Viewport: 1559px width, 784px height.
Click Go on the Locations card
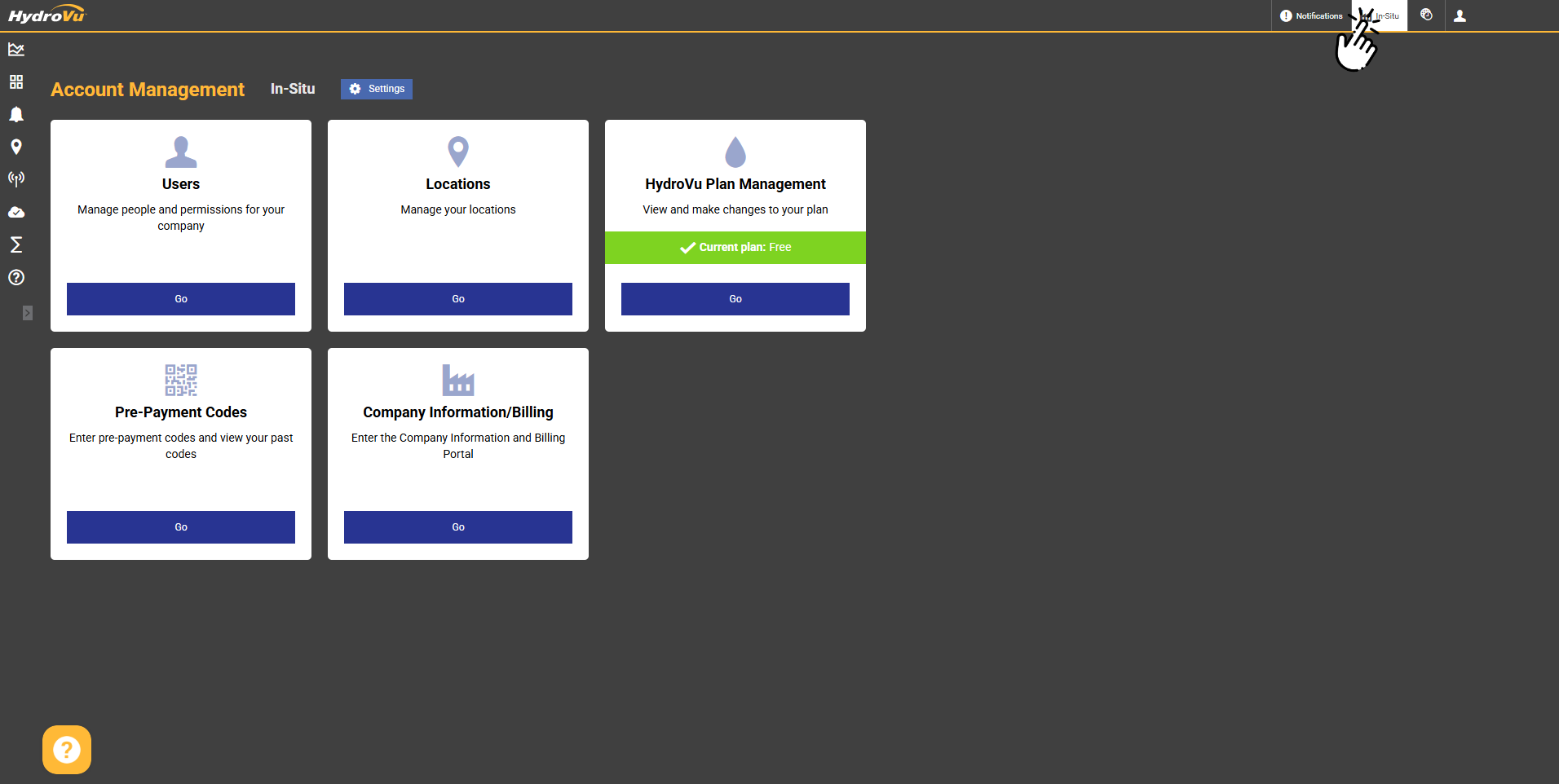coord(458,299)
